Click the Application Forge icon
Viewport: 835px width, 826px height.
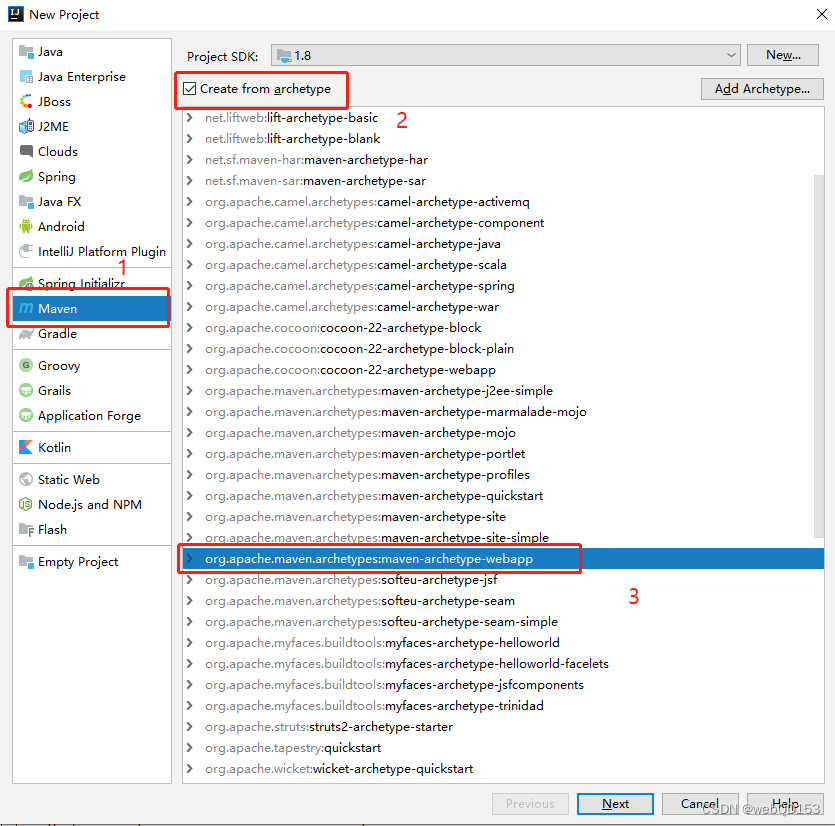tap(26, 415)
